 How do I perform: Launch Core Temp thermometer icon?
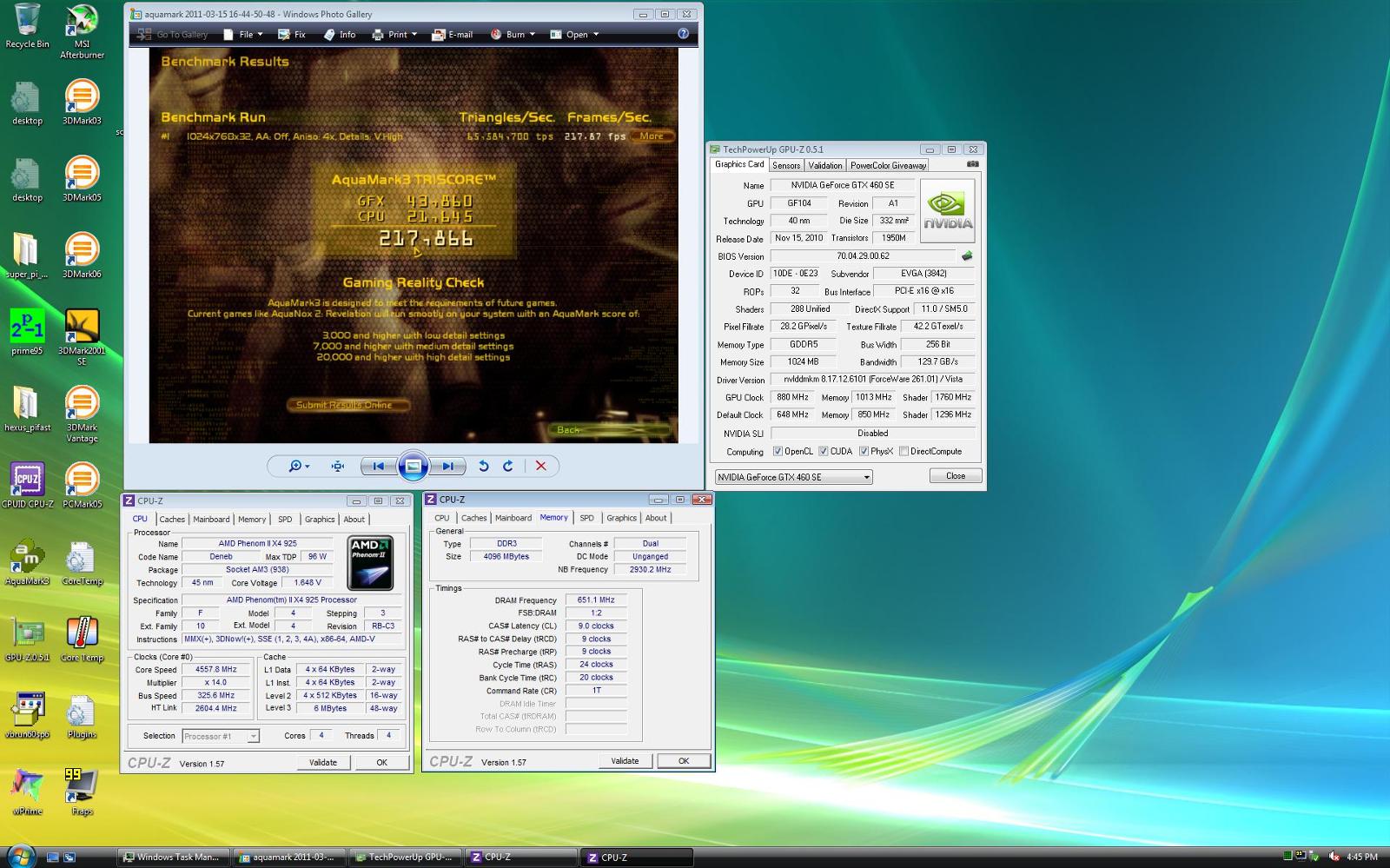(x=82, y=639)
